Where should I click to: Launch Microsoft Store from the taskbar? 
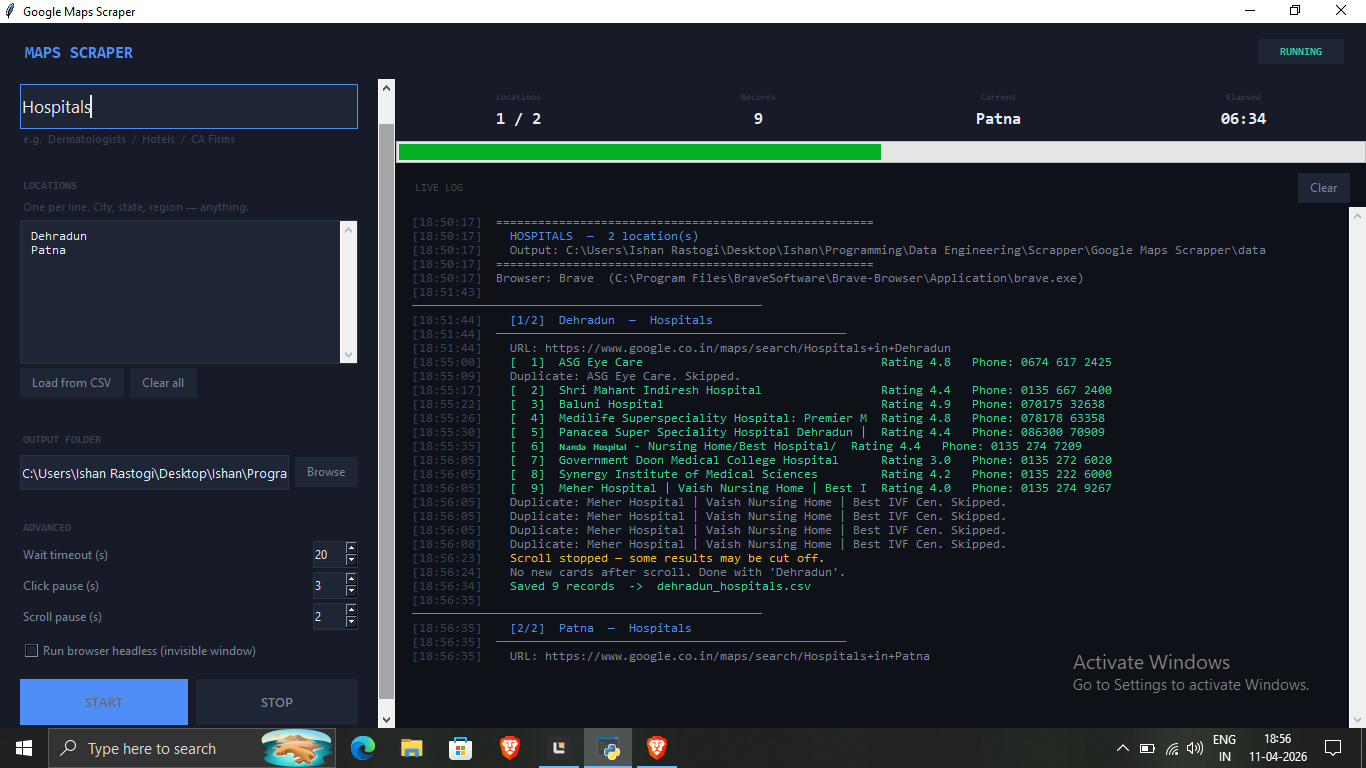click(461, 747)
